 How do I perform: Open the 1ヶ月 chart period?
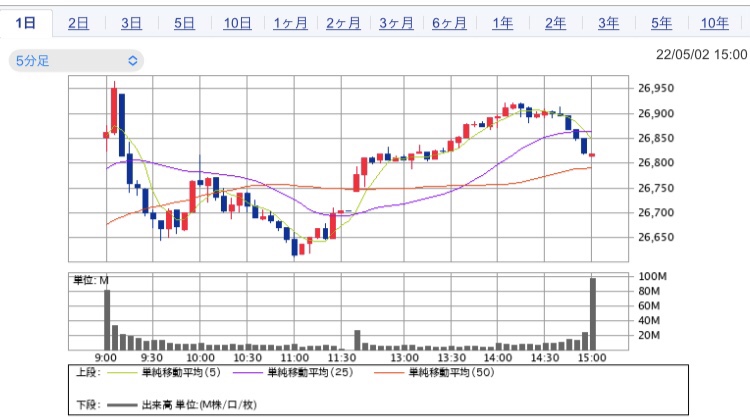pos(290,23)
